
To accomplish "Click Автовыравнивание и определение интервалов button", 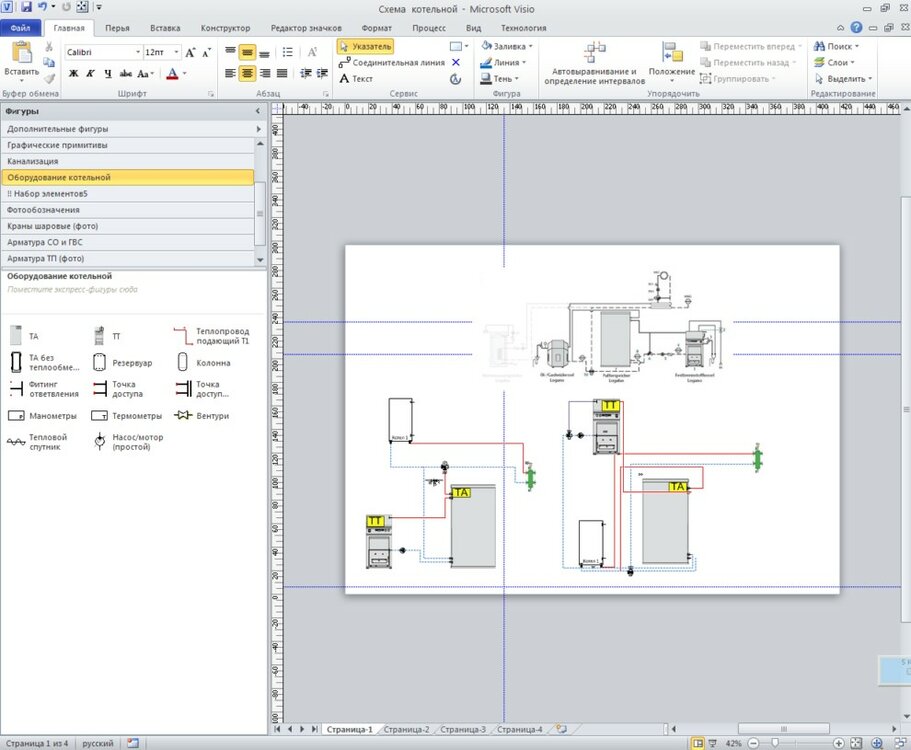I will click(594, 62).
